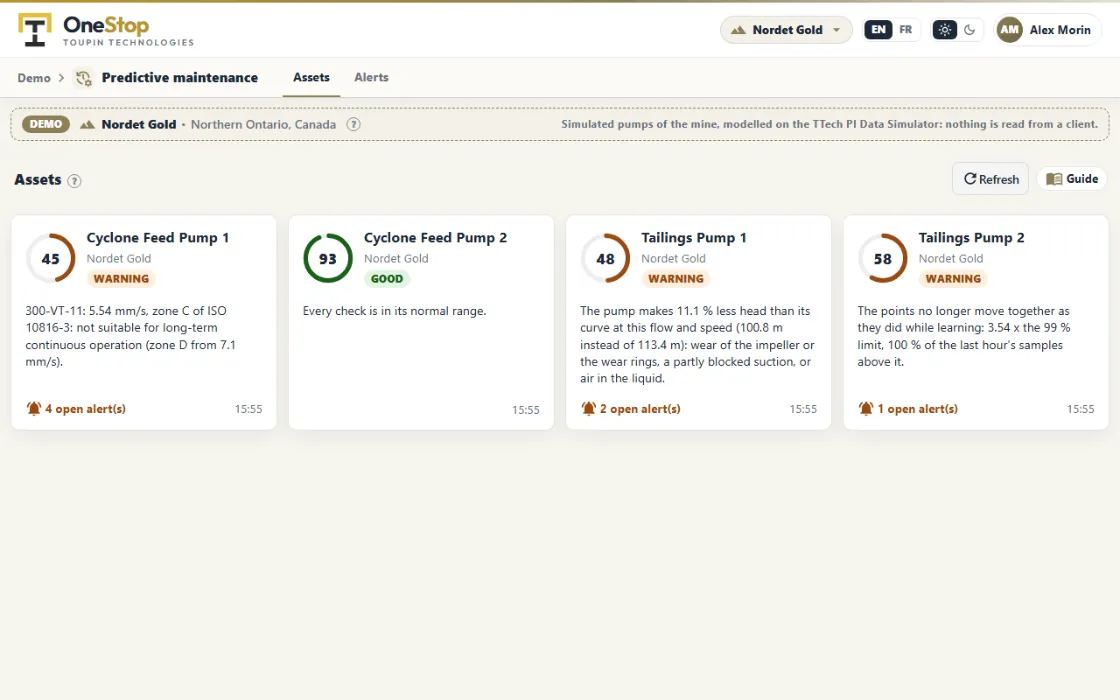Select EN language option
1120x700 pixels.
coord(879,30)
